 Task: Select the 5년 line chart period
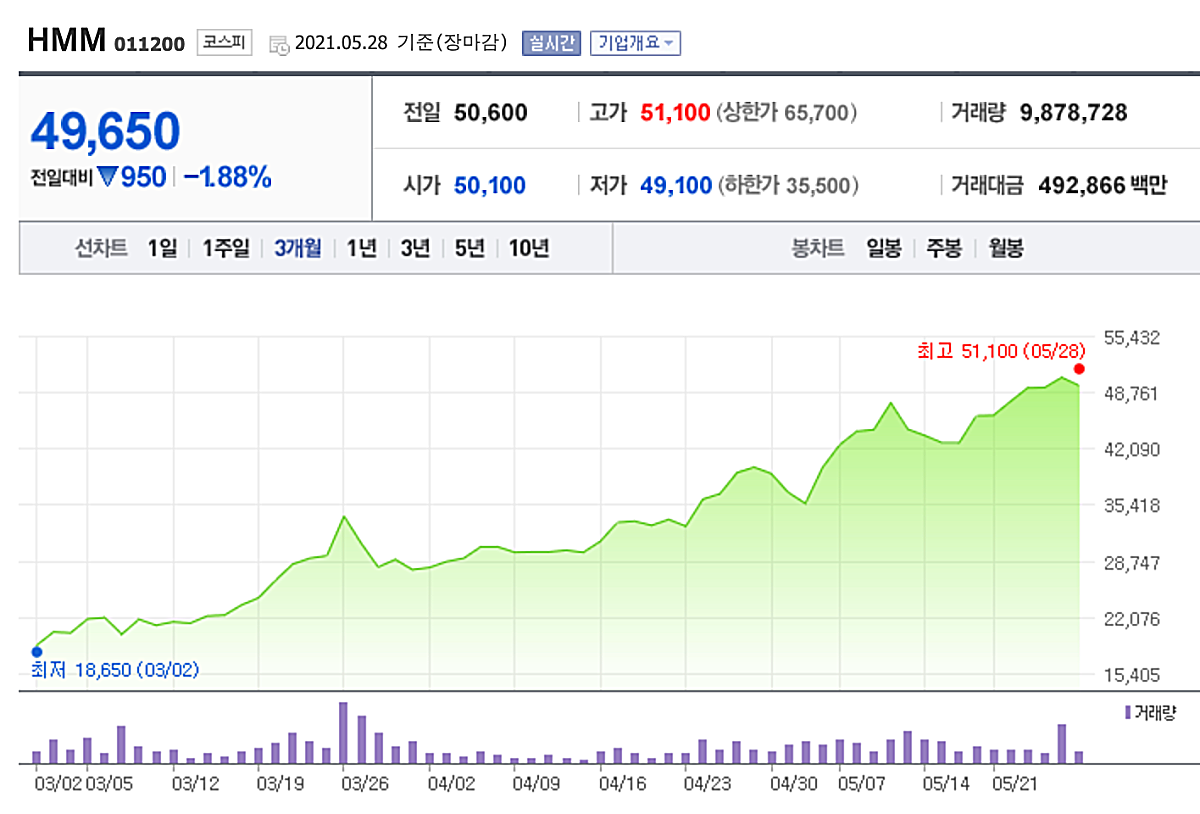point(469,248)
